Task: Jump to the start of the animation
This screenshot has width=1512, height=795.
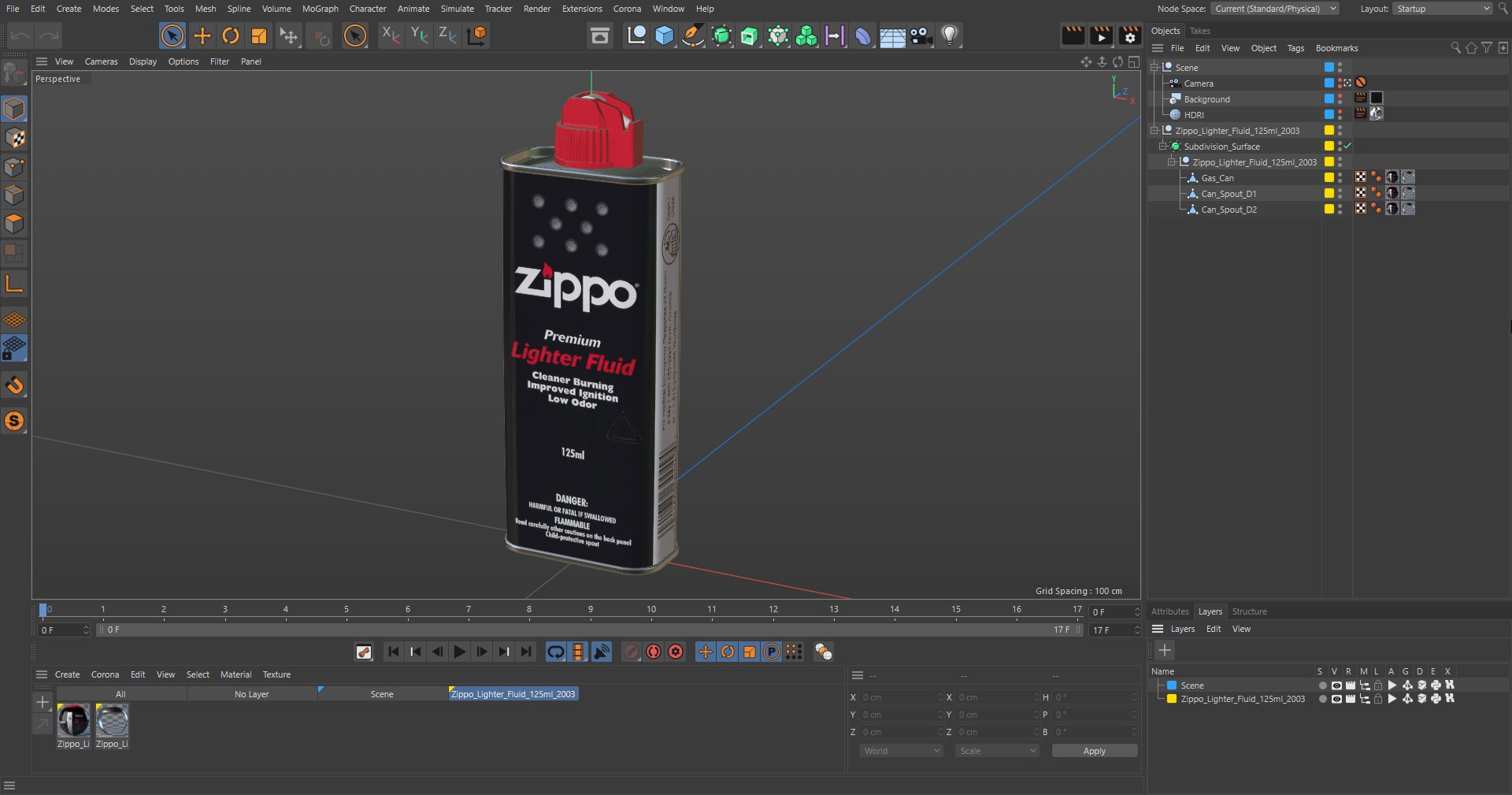Action: 394,652
